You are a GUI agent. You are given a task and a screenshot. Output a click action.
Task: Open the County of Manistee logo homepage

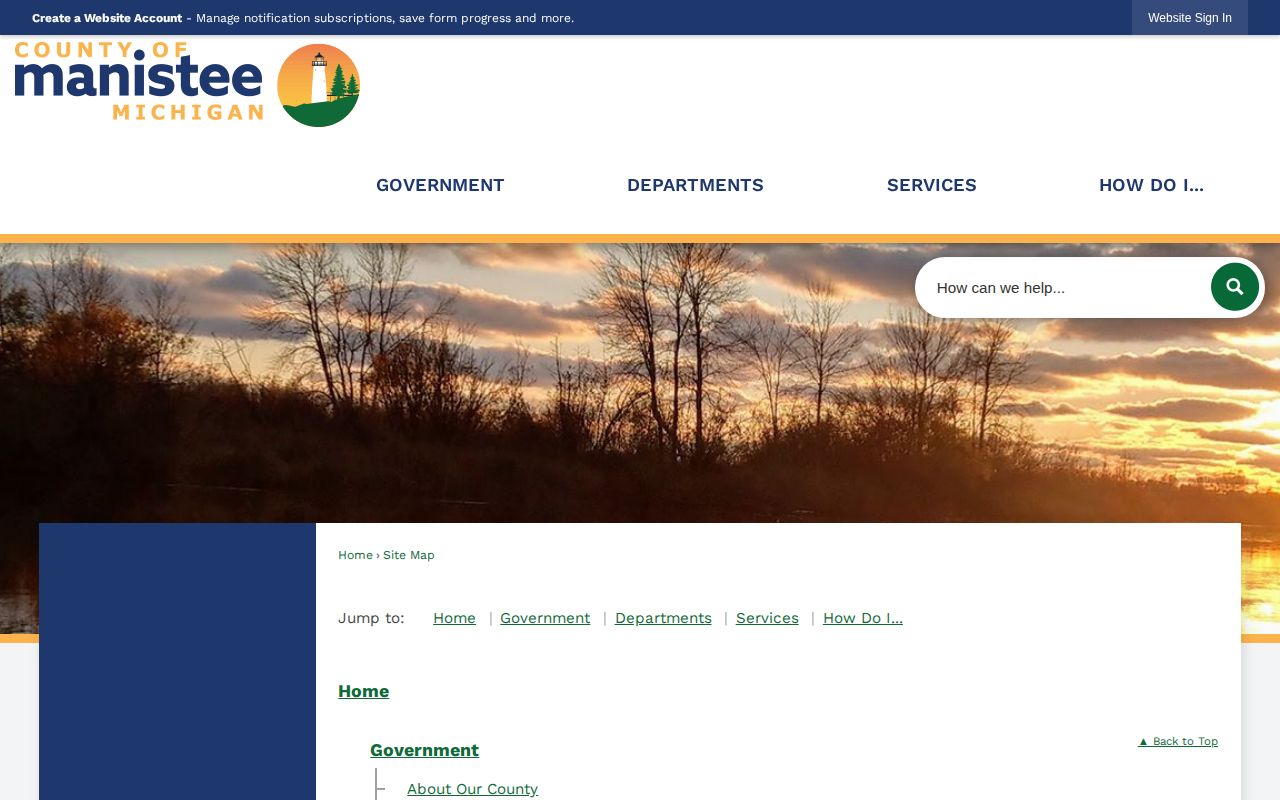pos(187,84)
